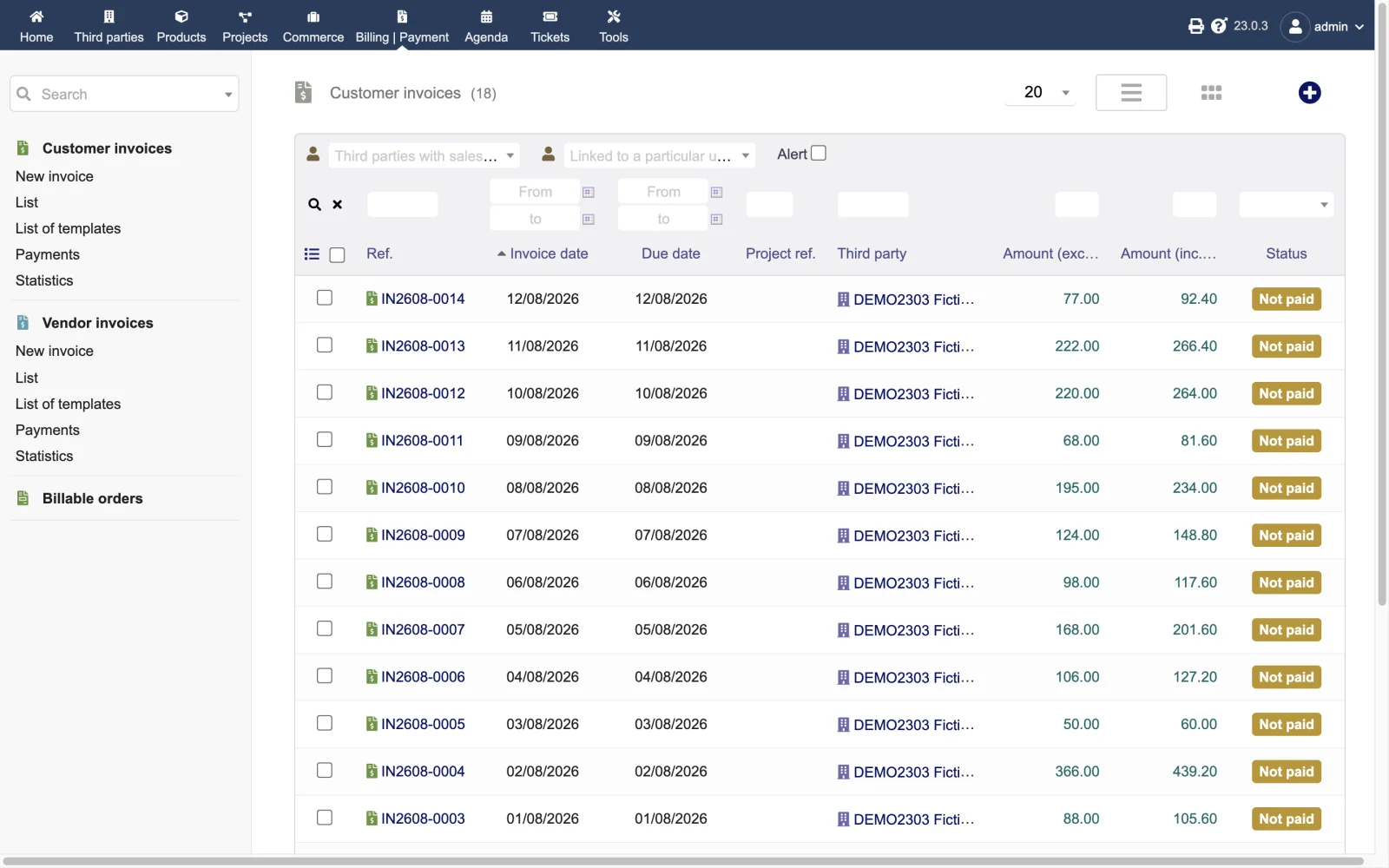This screenshot has height=868, width=1389.
Task: Open calendar for Due date From
Action: click(717, 192)
